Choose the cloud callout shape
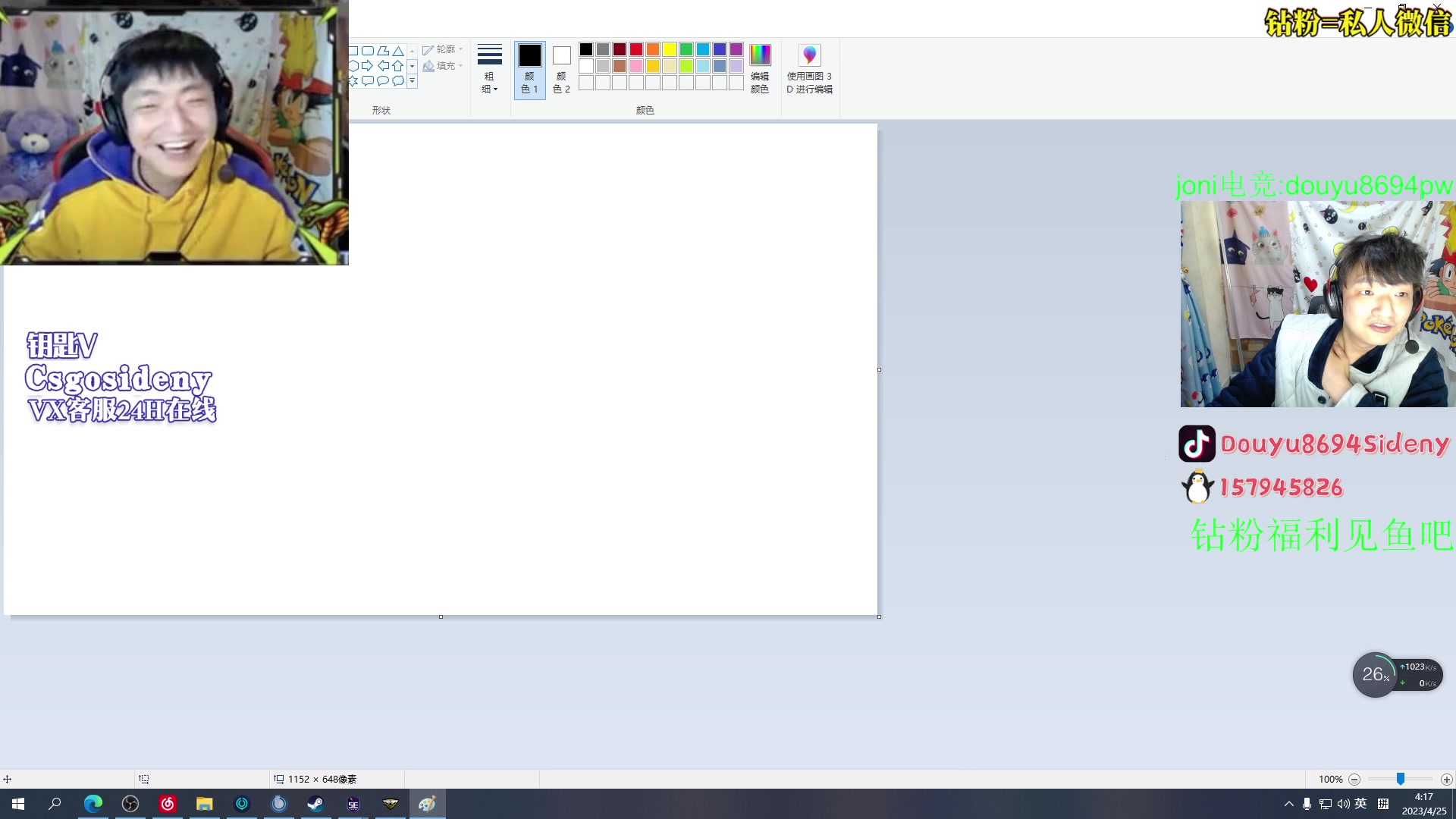The image size is (1456, 819). pyautogui.click(x=398, y=80)
